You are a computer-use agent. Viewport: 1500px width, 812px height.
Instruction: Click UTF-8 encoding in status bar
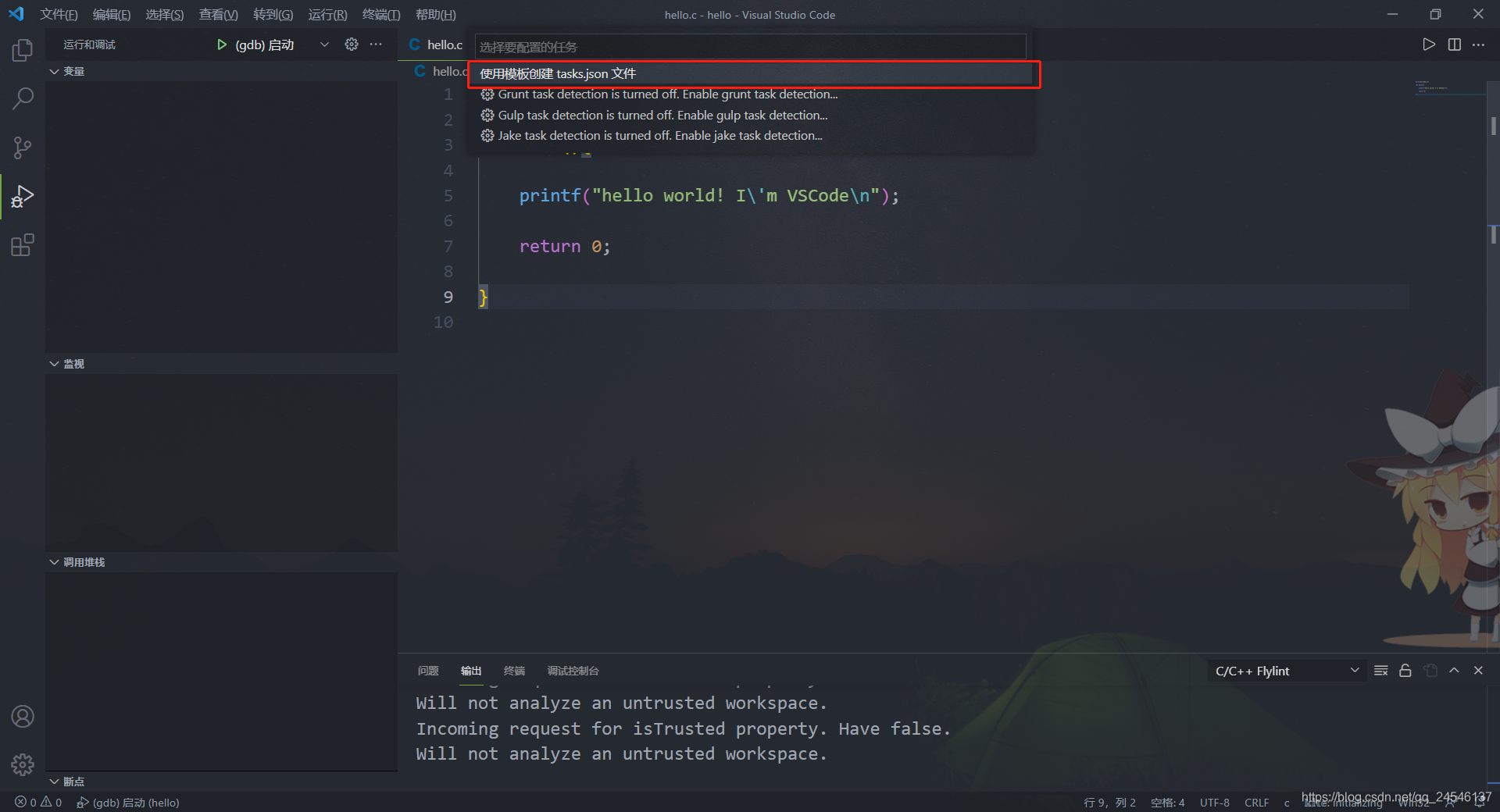pos(1215,802)
